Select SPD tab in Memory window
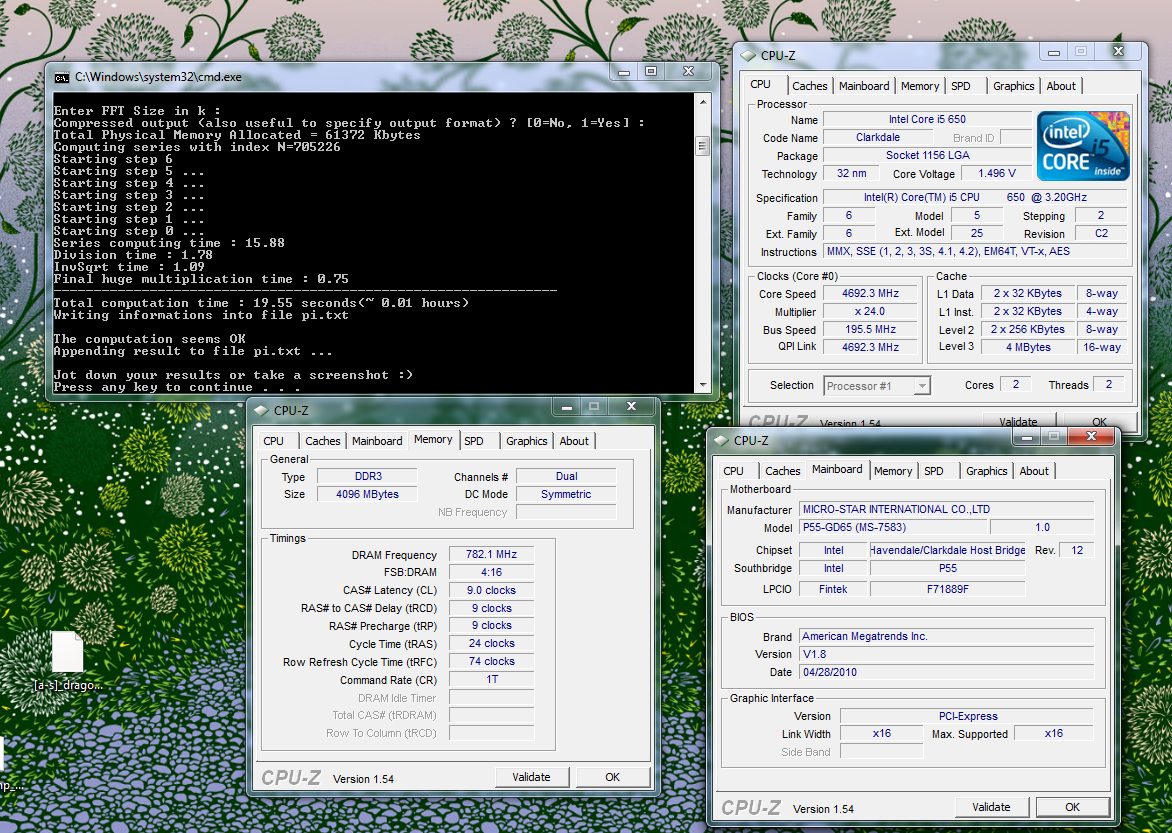 click(x=474, y=441)
